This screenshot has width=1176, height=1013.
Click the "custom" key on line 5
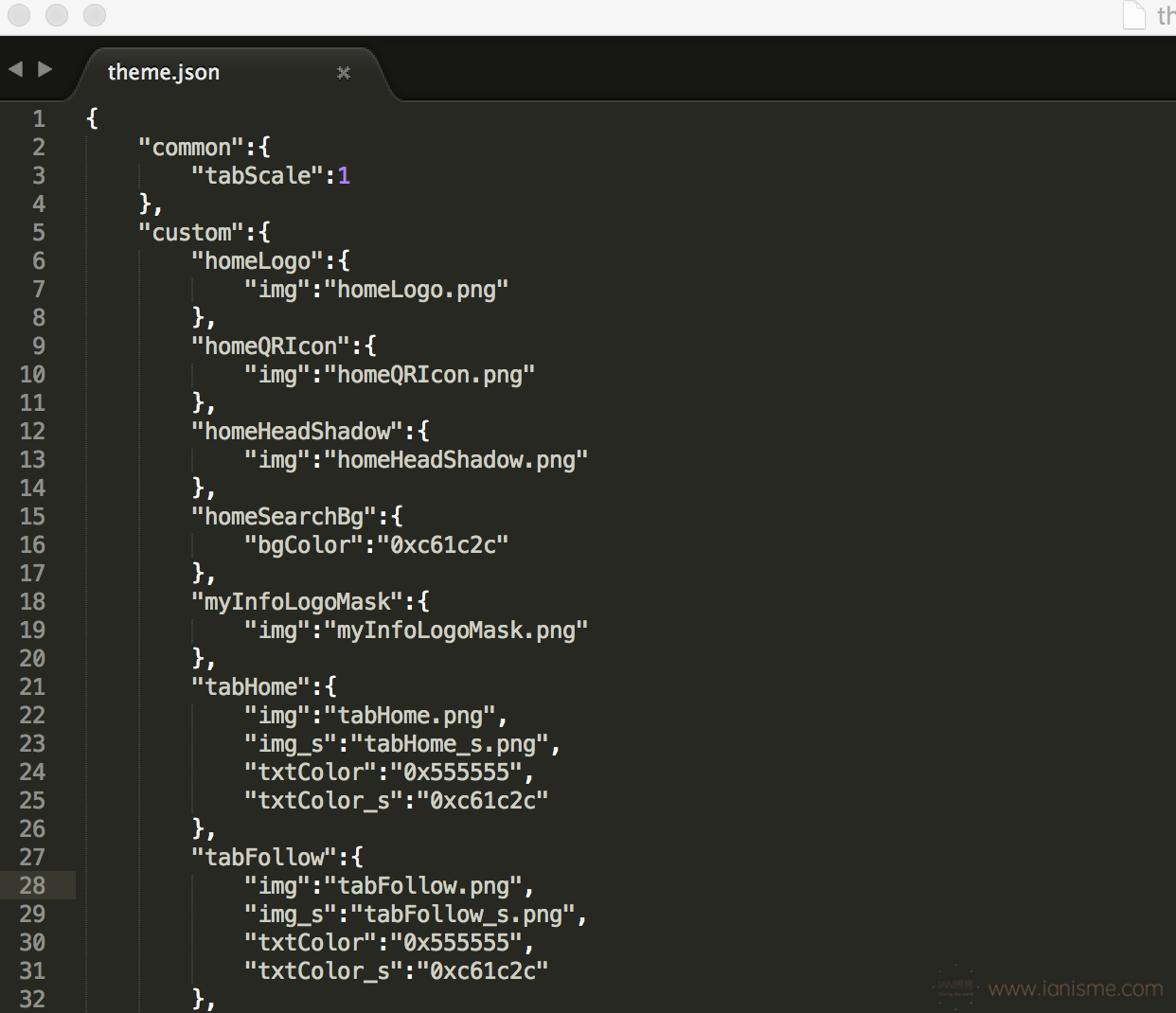[x=191, y=232]
